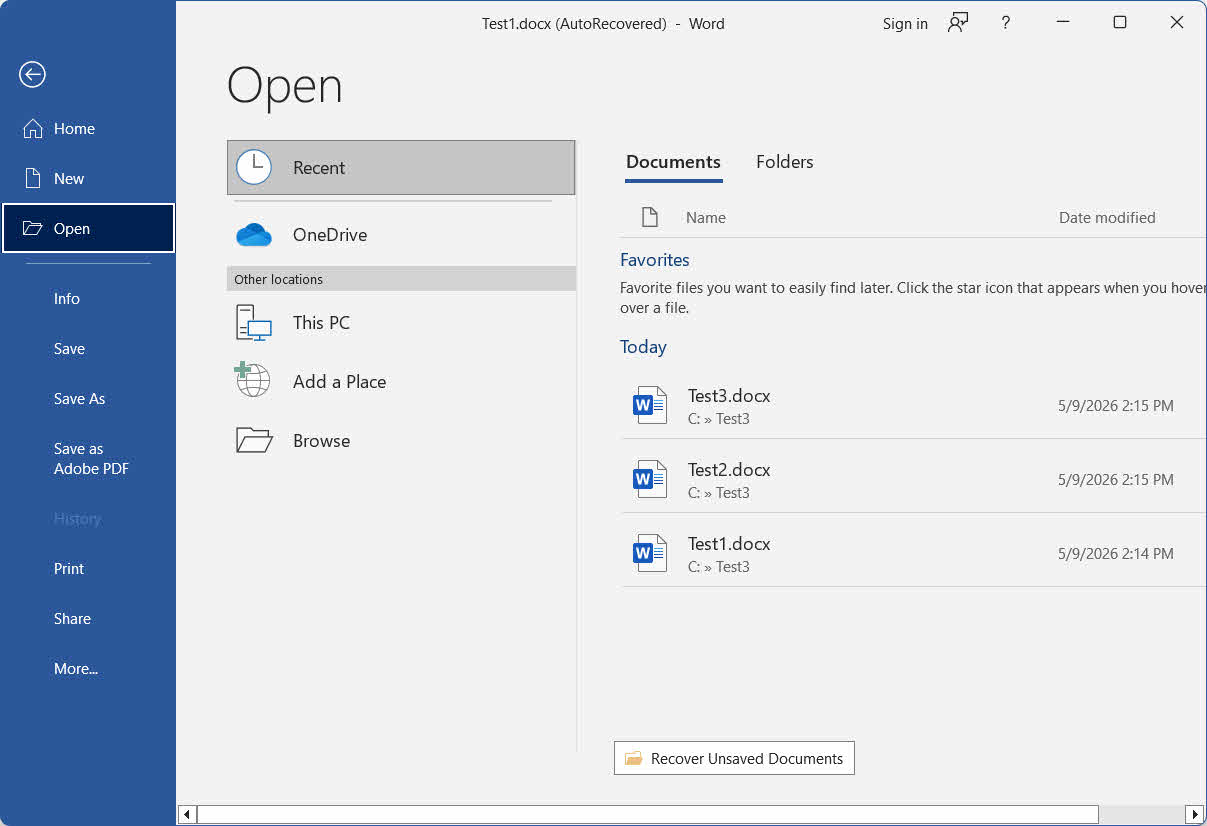
Task: Sort by Date modified column header
Action: [1107, 217]
